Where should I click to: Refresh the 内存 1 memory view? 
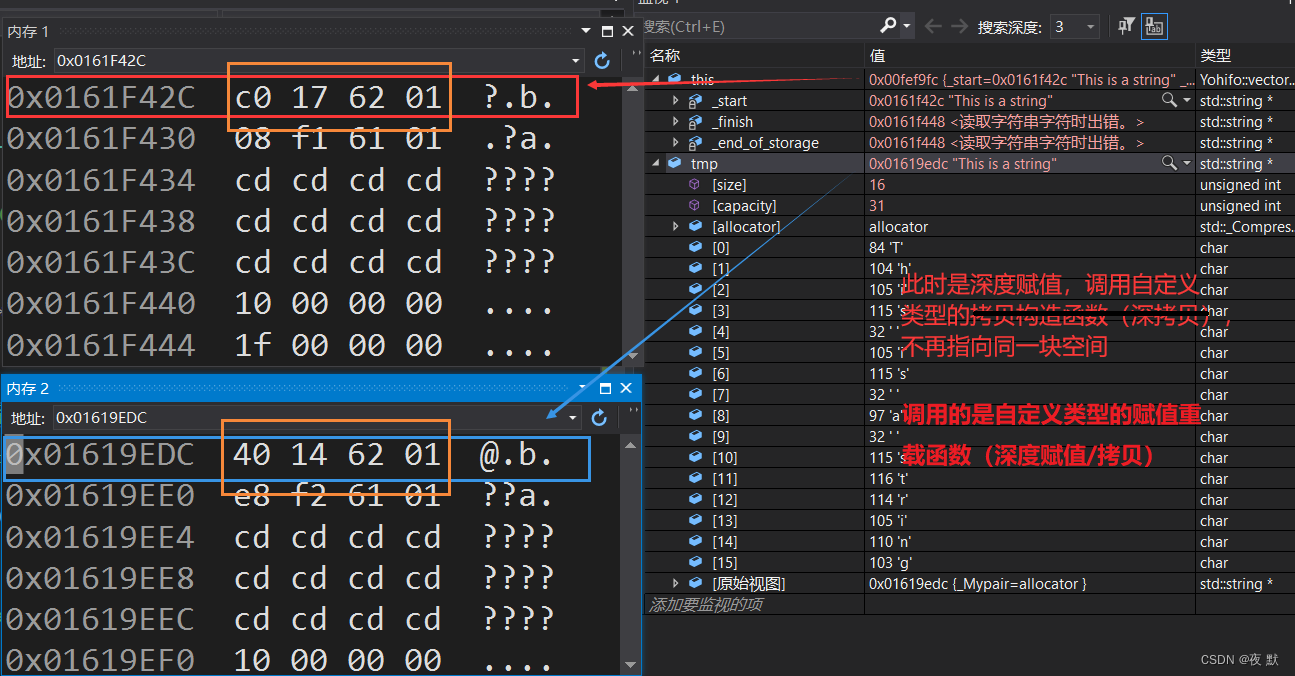pos(601,61)
